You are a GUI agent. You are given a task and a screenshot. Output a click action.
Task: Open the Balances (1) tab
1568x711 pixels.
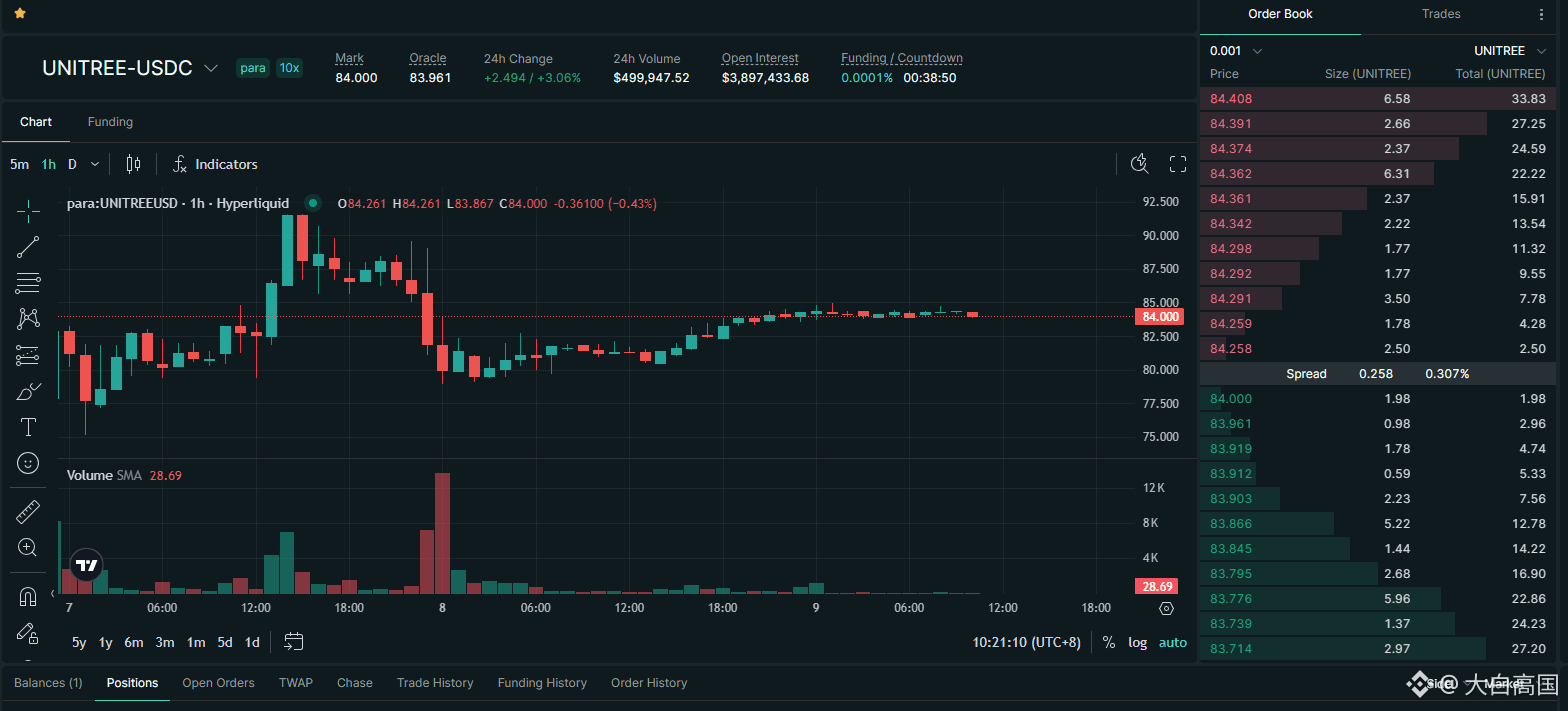(48, 683)
